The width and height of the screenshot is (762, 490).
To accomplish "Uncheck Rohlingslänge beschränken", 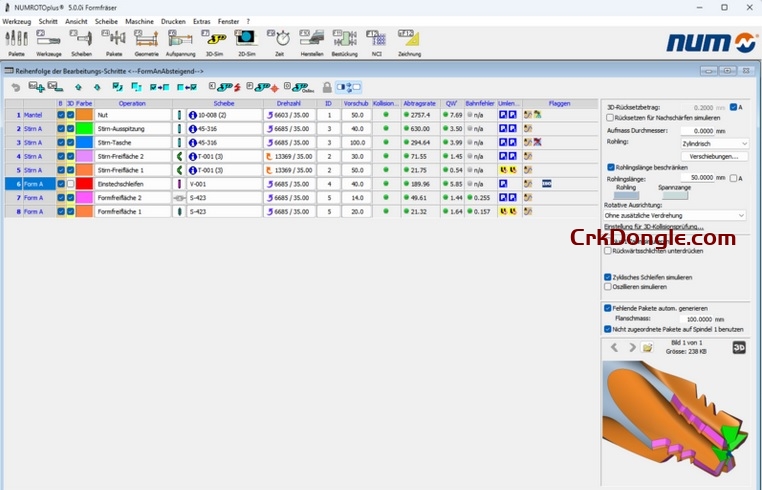I will (611, 167).
